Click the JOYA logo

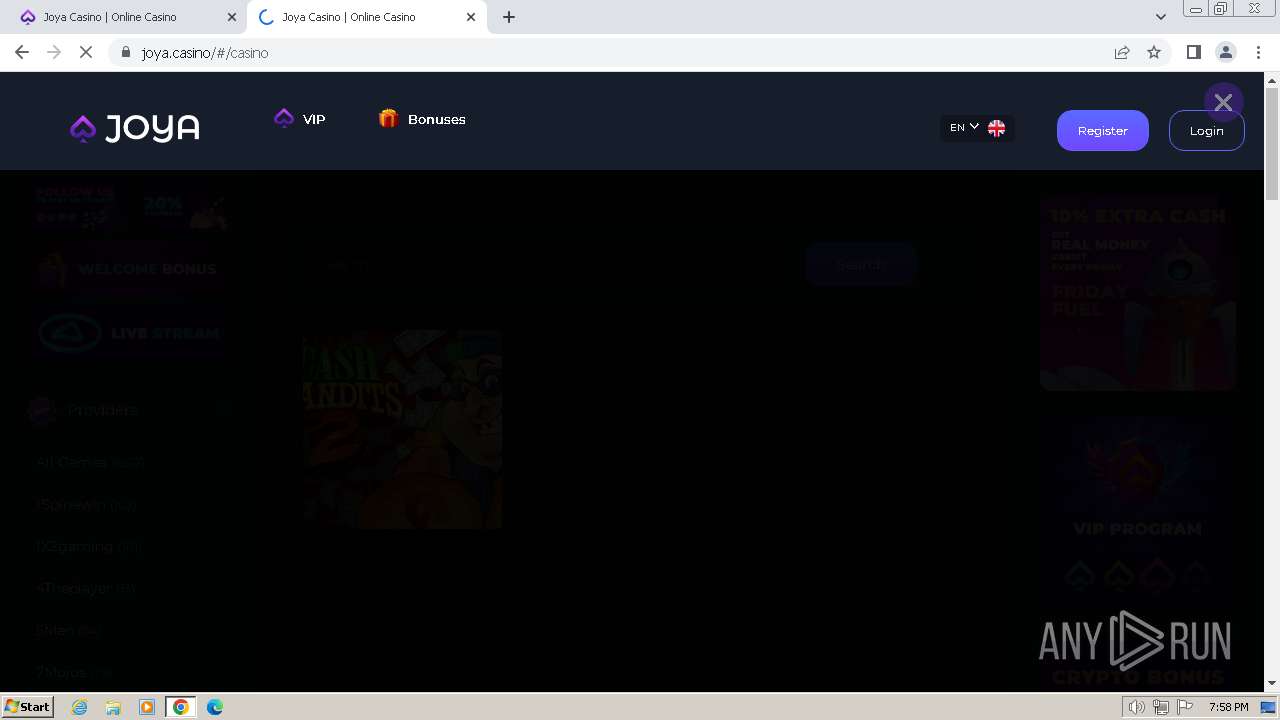pyautogui.click(x=135, y=128)
